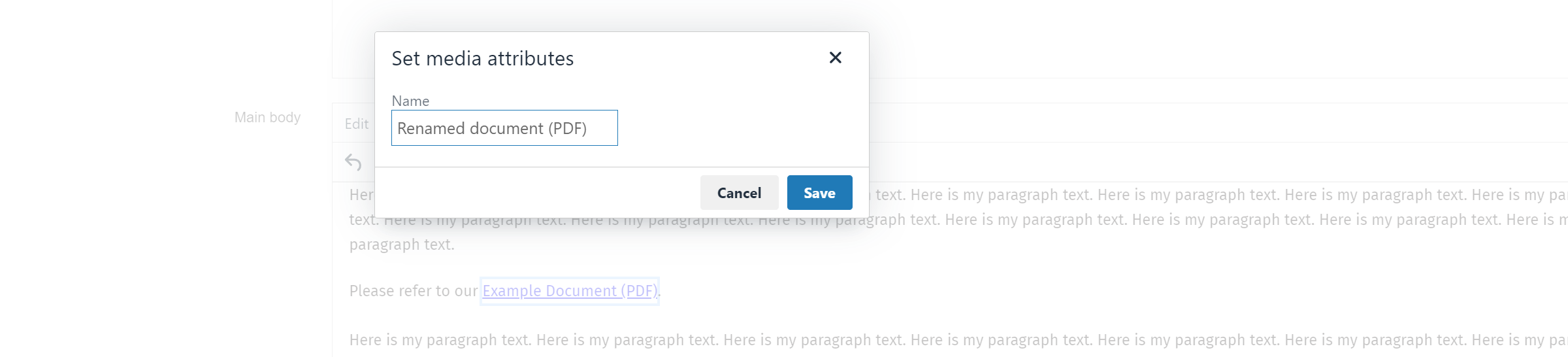This screenshot has height=357, width=1568.
Task: Click the editor toolbar strip right of dialog
Action: click(x=1176, y=162)
